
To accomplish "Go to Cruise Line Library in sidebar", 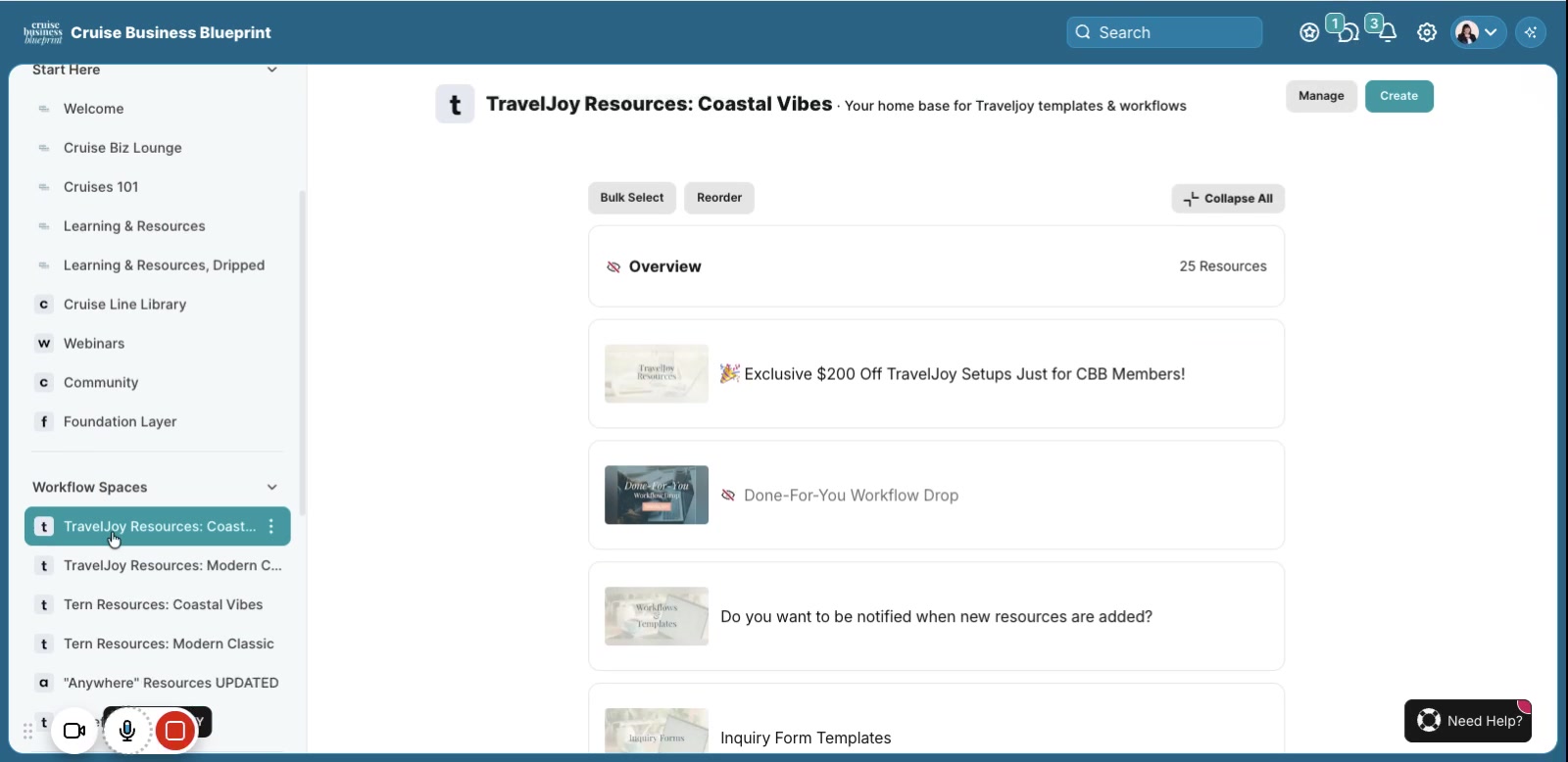I will tap(124, 305).
